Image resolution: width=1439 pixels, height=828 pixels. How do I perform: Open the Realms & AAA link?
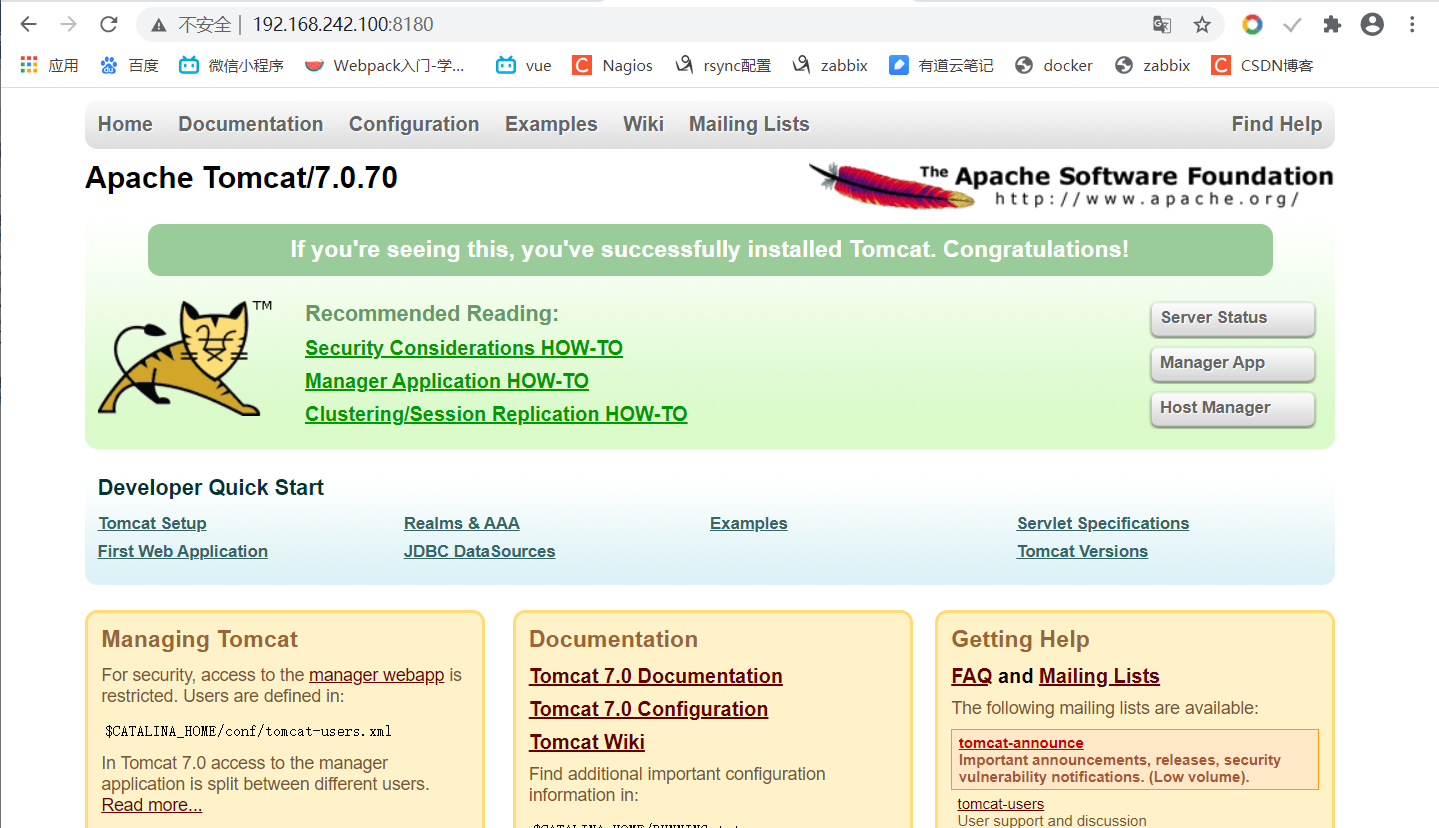pyautogui.click(x=462, y=523)
